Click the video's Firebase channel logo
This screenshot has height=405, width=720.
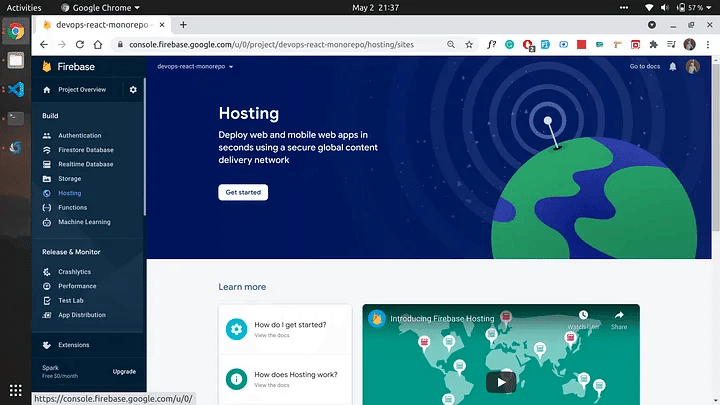pos(377,319)
